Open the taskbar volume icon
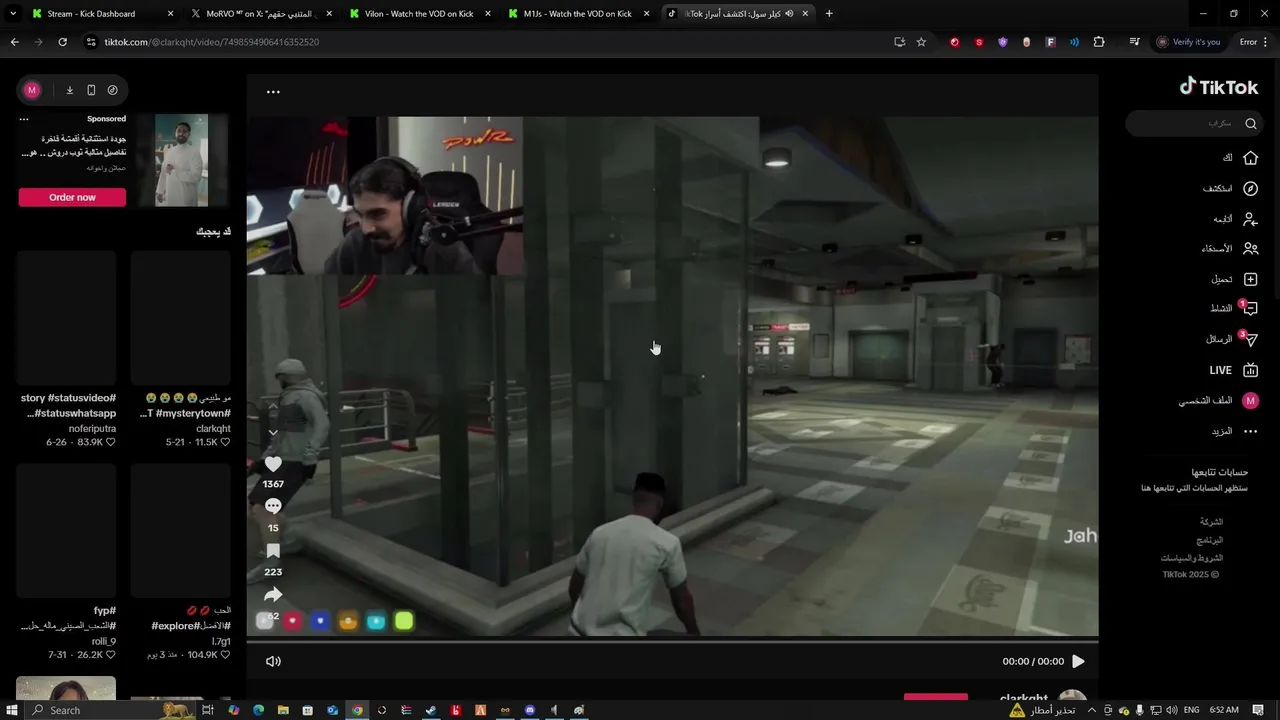1280x720 pixels. coord(1170,710)
